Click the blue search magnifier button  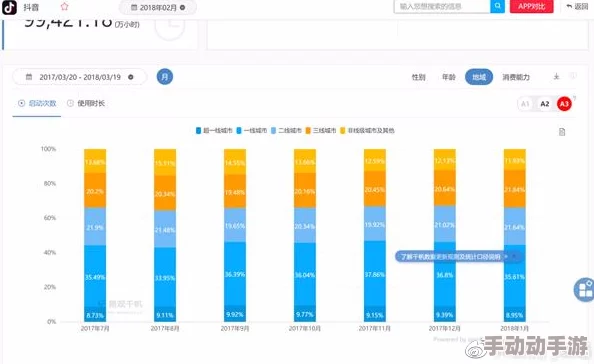(497, 6)
